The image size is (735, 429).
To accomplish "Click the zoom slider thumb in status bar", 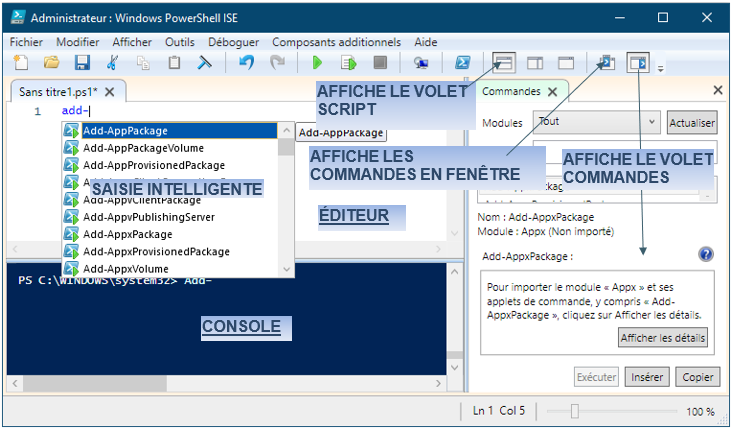I will pyautogui.click(x=575, y=411).
